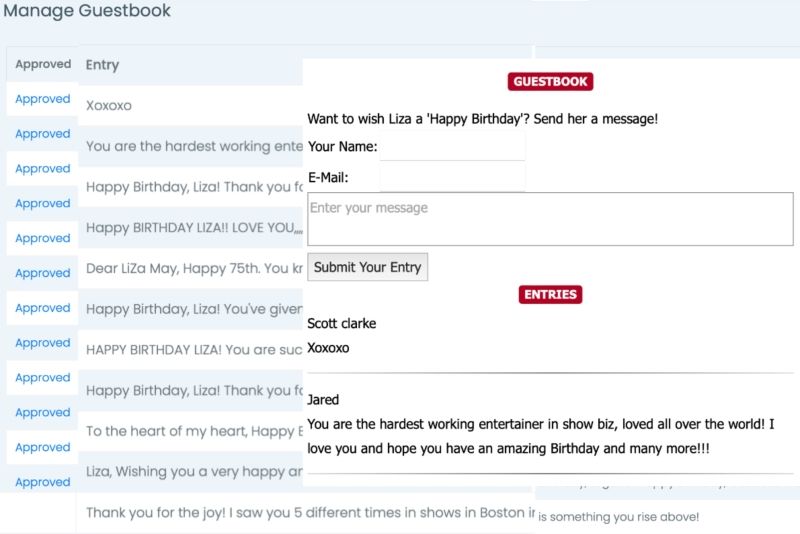
Task: Select the Xoxoxo entry text in table
Action: point(109,105)
